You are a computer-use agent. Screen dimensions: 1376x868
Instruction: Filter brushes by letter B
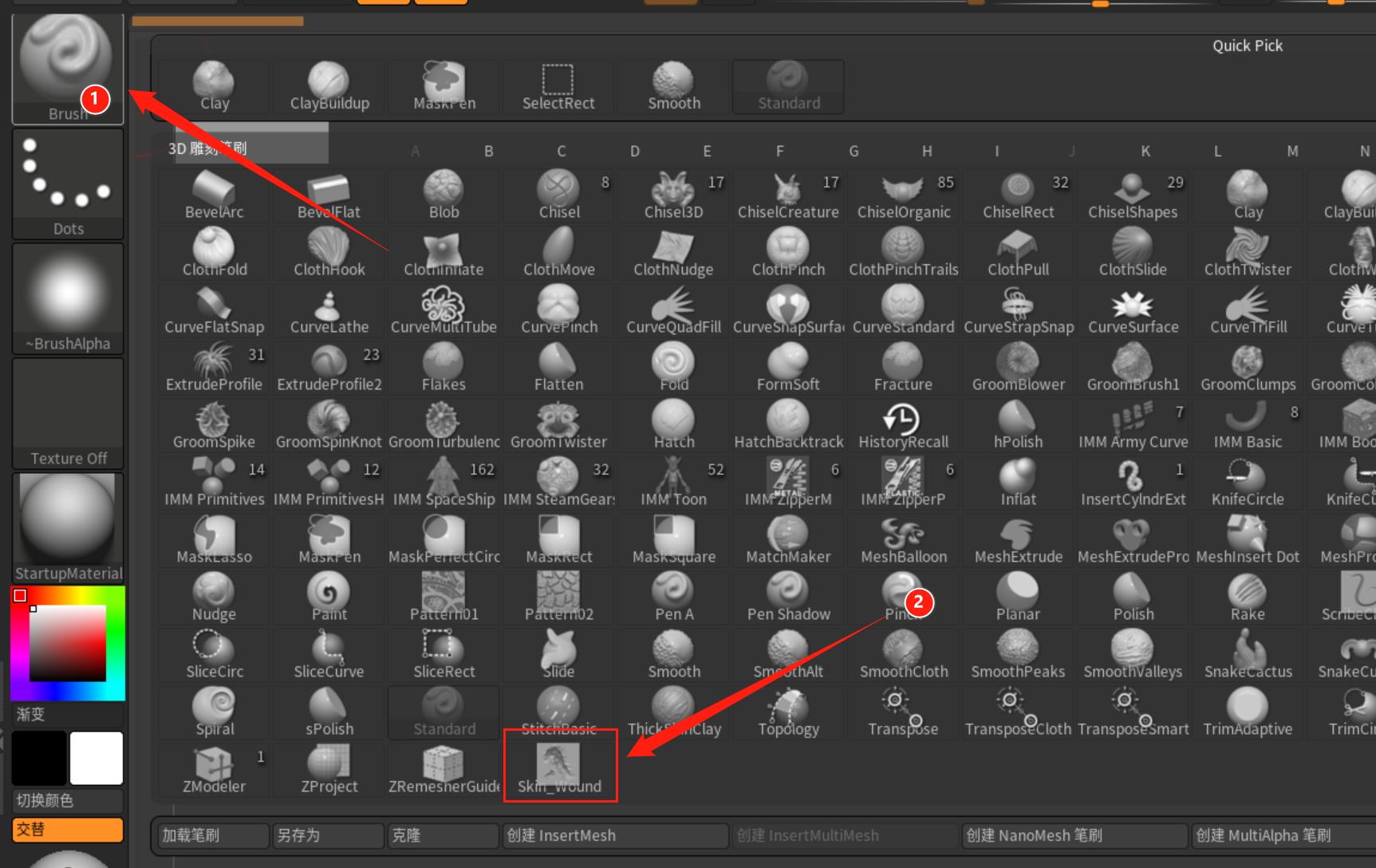488,151
